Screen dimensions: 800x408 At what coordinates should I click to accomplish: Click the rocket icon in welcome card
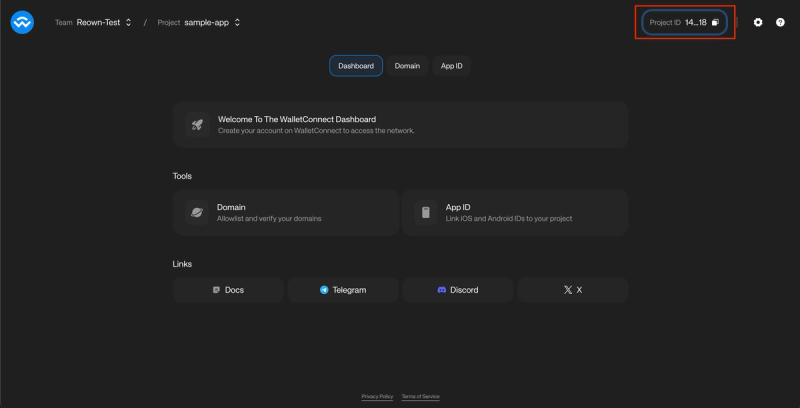tap(197, 124)
